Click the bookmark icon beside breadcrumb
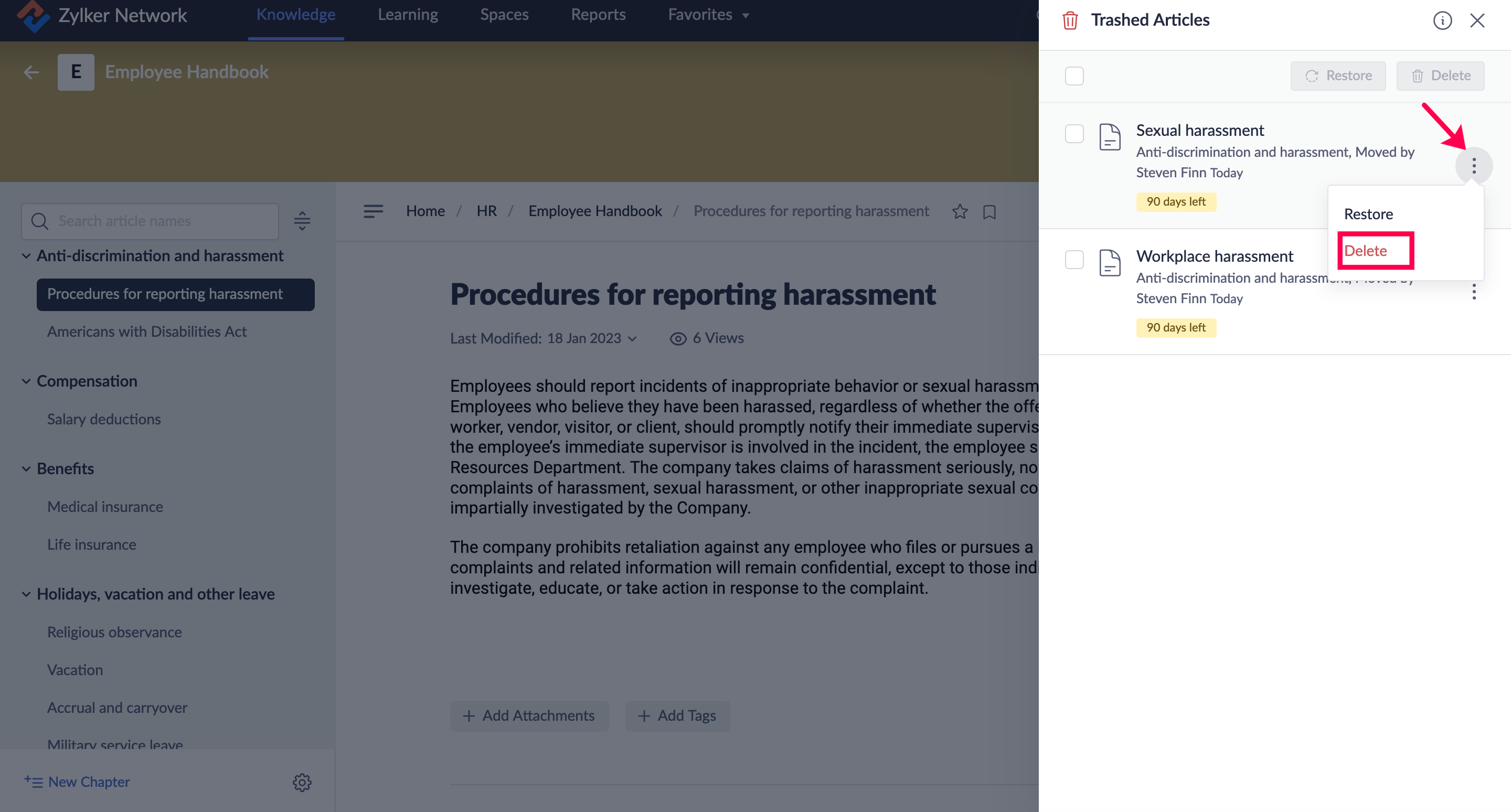1511x812 pixels. click(989, 211)
